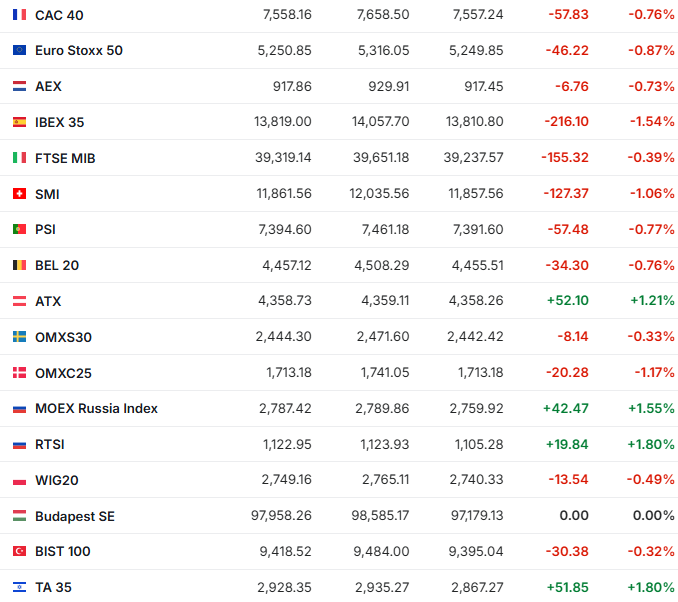Click the Switzerland flag icon beside SMI

[19, 194]
